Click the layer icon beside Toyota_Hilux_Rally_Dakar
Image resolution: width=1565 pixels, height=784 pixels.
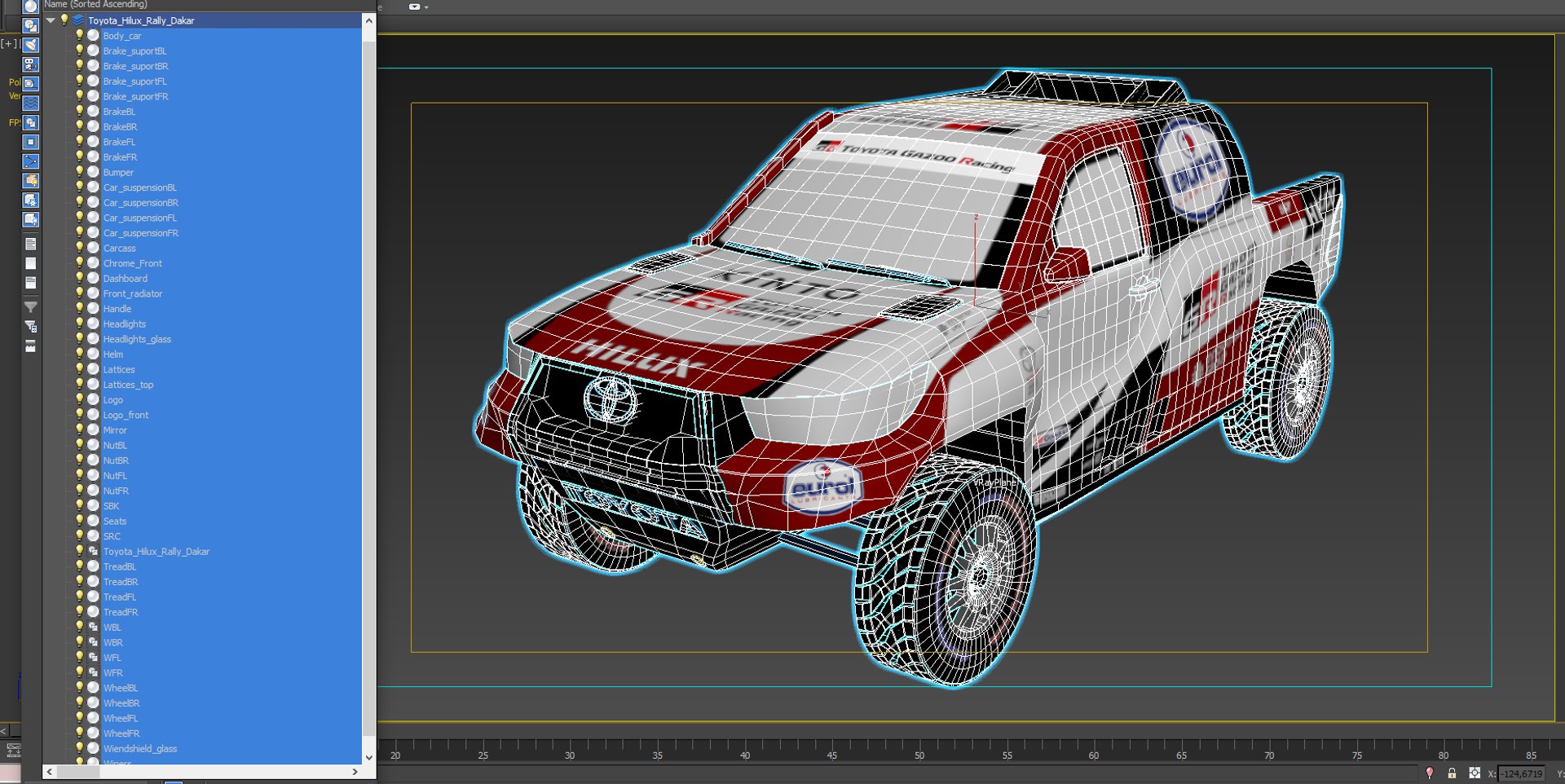pos(78,20)
